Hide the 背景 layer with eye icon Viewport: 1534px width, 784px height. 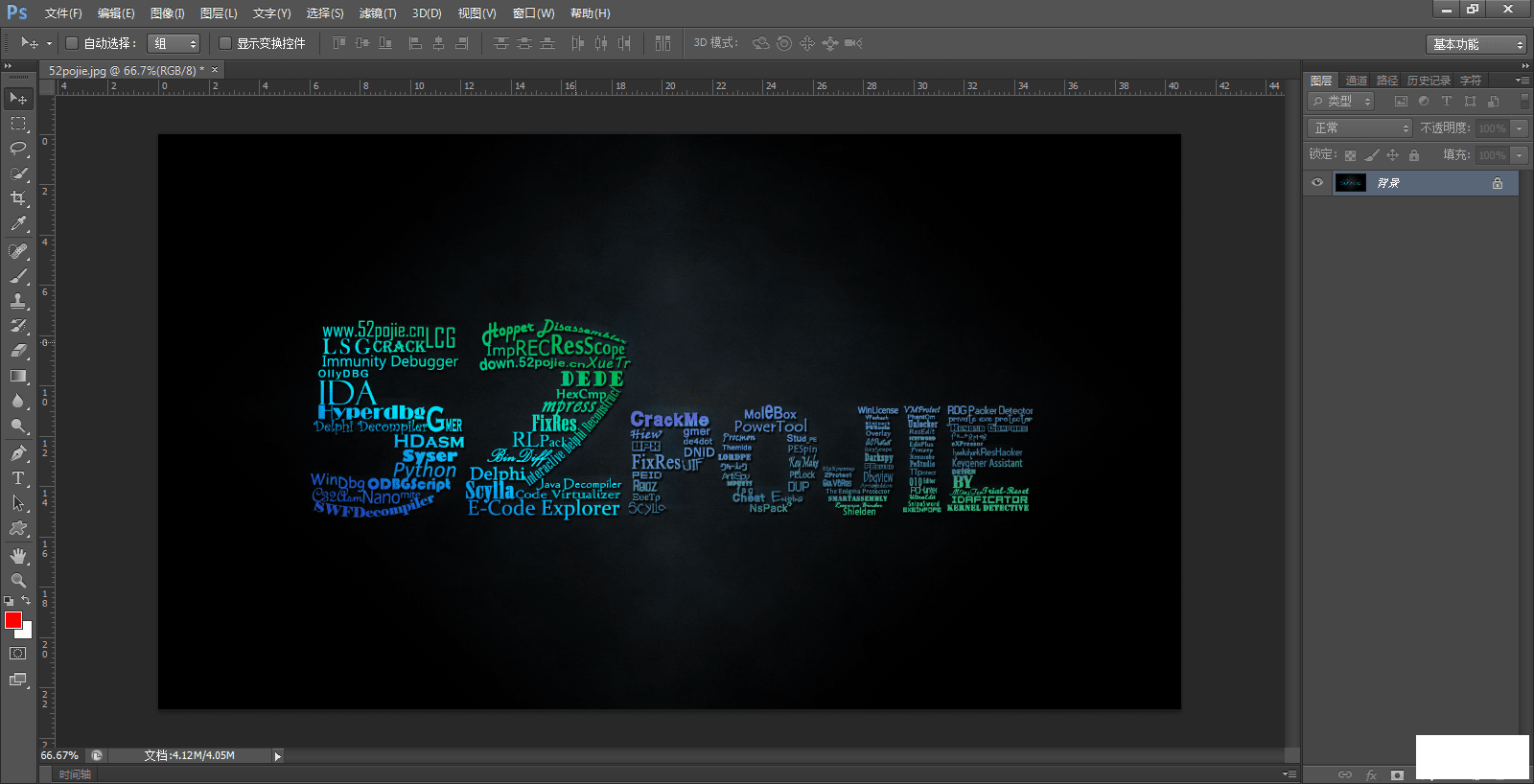pyautogui.click(x=1317, y=182)
